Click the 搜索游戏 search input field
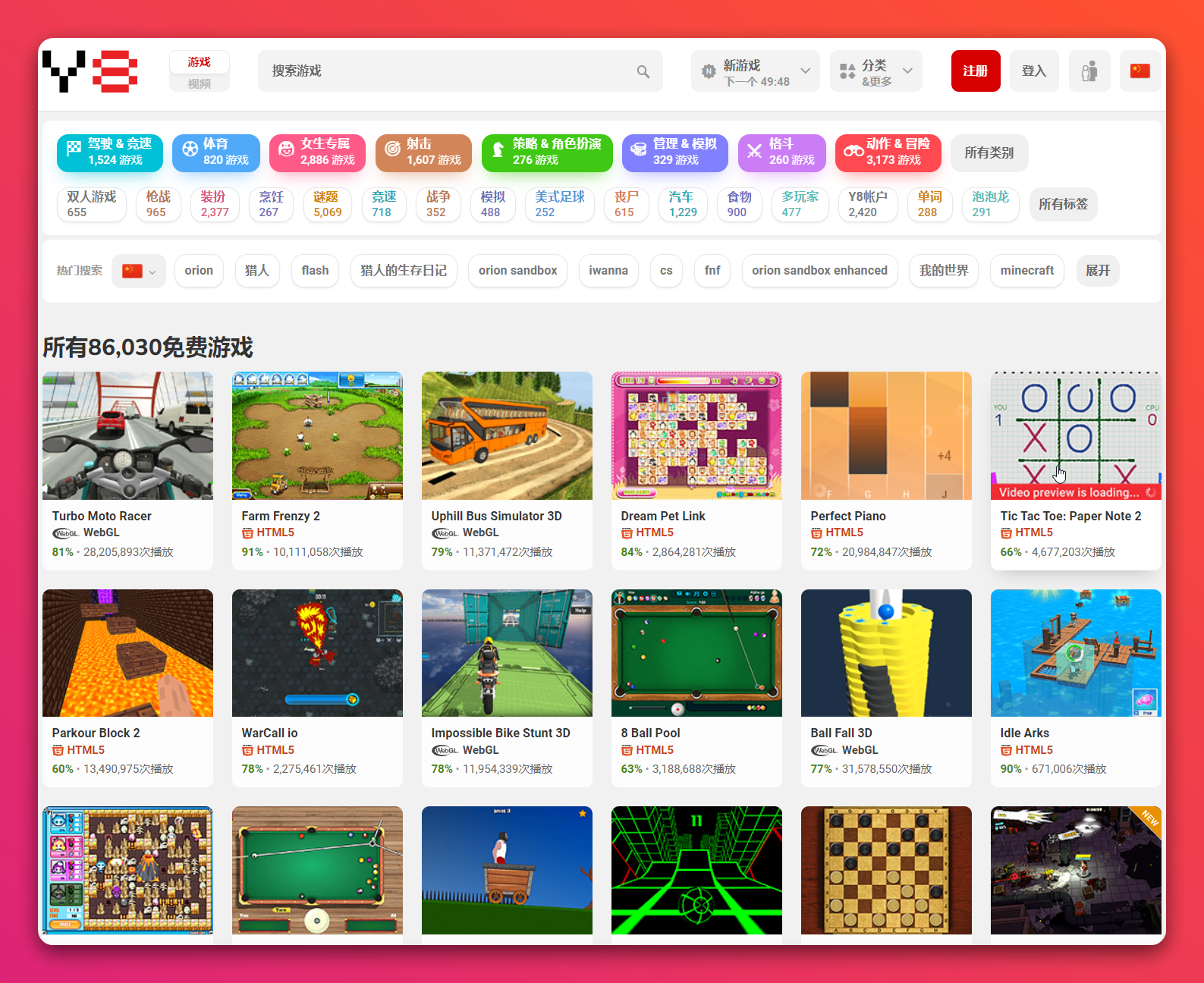Viewport: 1204px width, 983px height. coord(448,71)
